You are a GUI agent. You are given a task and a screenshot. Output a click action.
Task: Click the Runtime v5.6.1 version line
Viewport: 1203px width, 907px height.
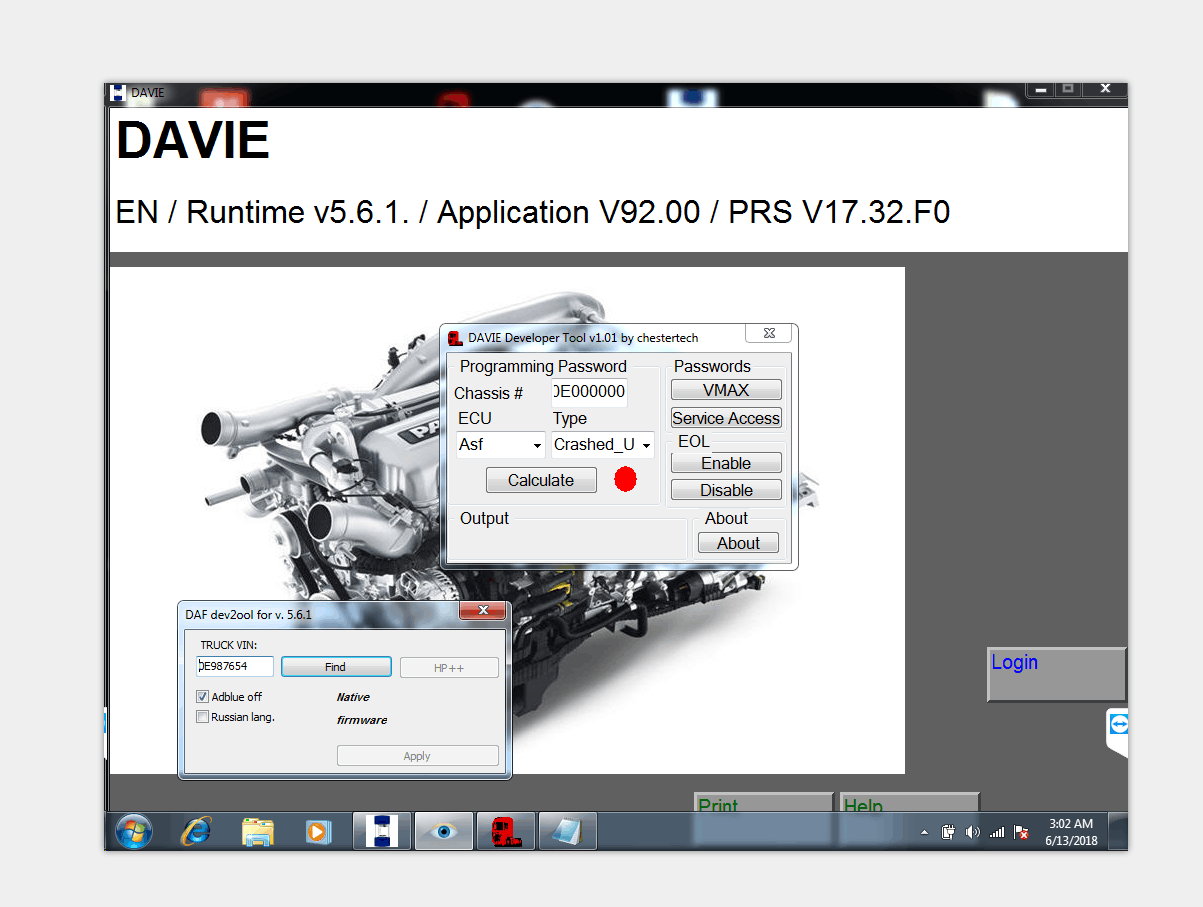(x=533, y=212)
